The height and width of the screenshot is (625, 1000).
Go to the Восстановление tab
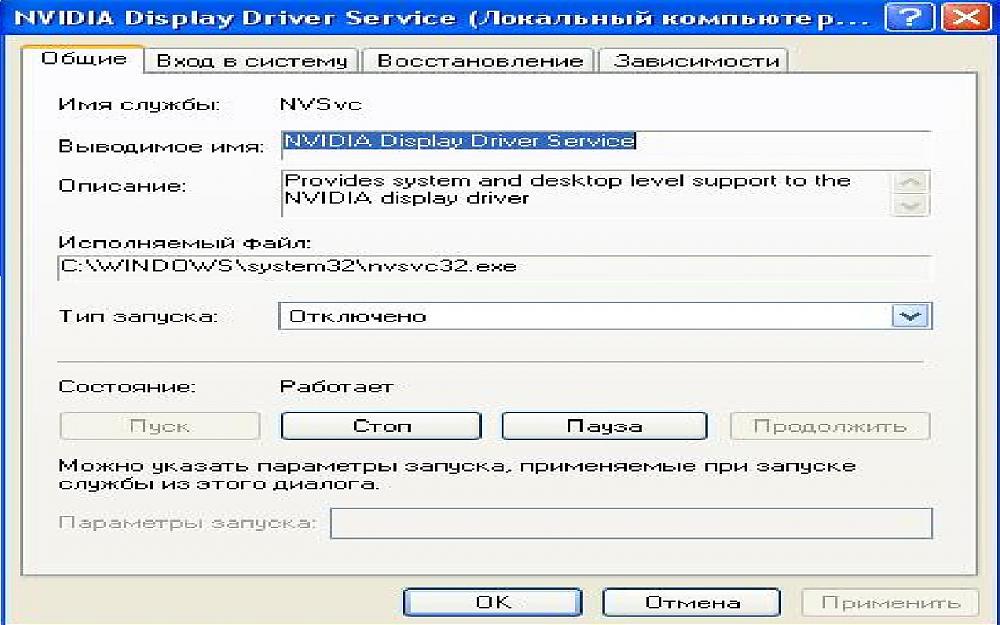point(479,61)
